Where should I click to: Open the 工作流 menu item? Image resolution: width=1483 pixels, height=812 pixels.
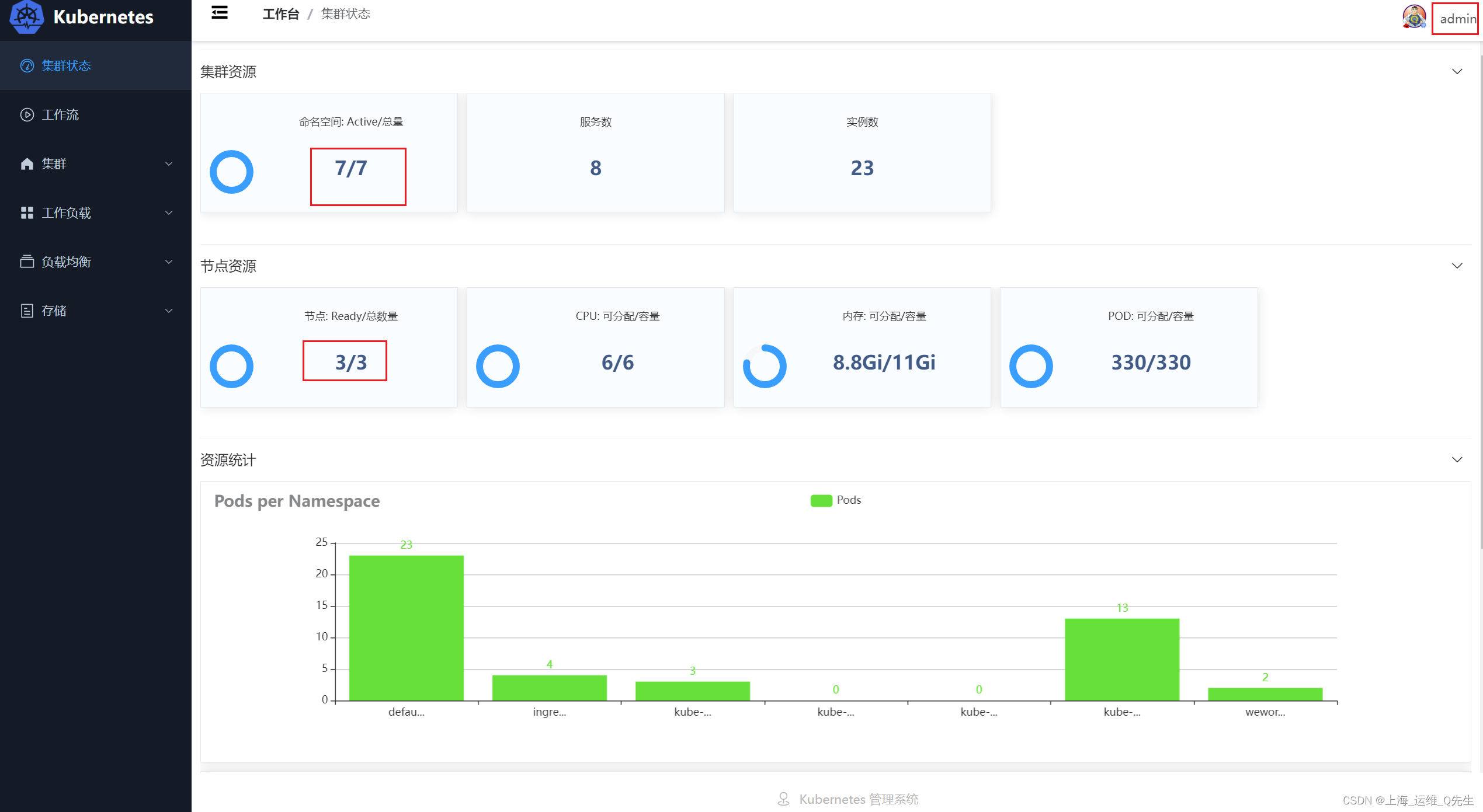(96, 114)
